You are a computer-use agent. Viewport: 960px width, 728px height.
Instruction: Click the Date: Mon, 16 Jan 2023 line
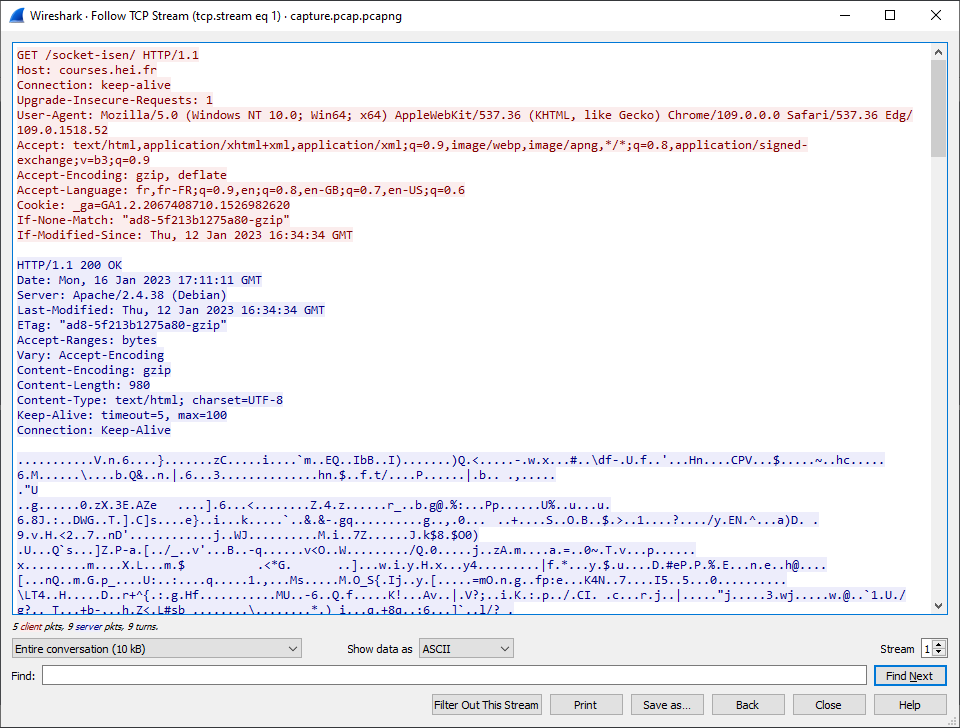[x=139, y=280]
